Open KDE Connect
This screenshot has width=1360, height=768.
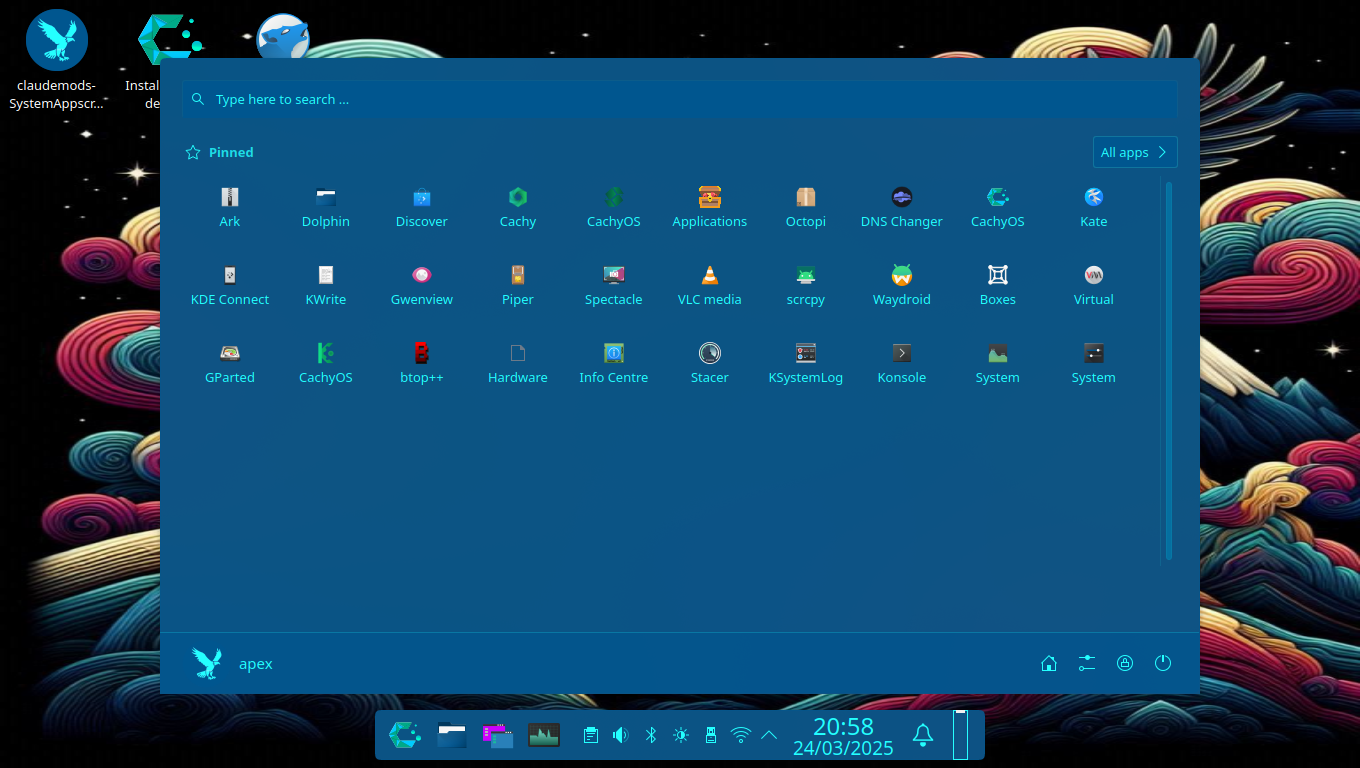pyautogui.click(x=230, y=285)
